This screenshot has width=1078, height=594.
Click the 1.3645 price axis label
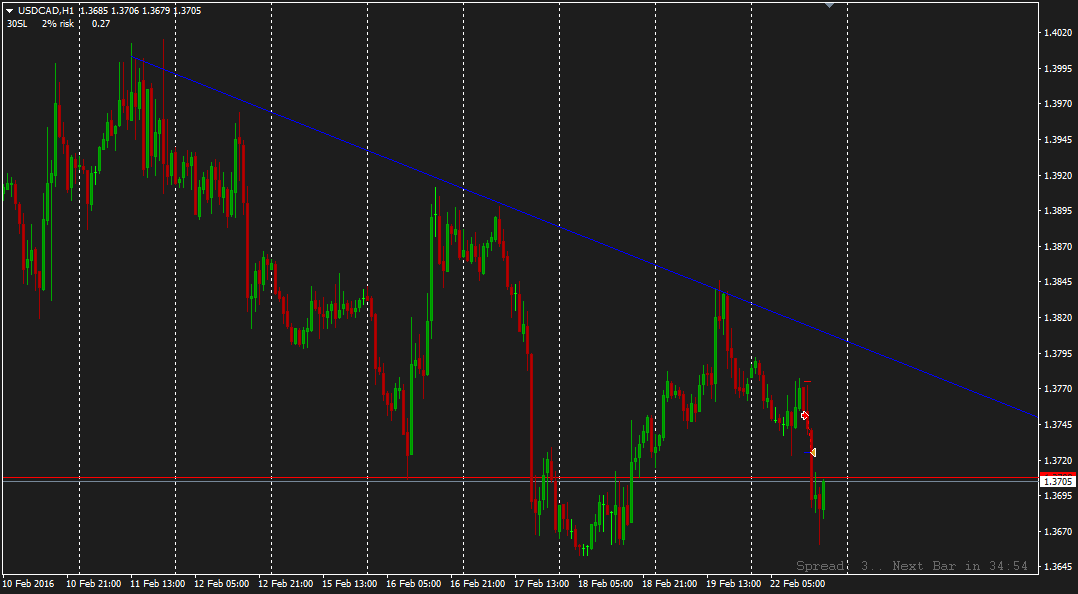click(x=1059, y=567)
